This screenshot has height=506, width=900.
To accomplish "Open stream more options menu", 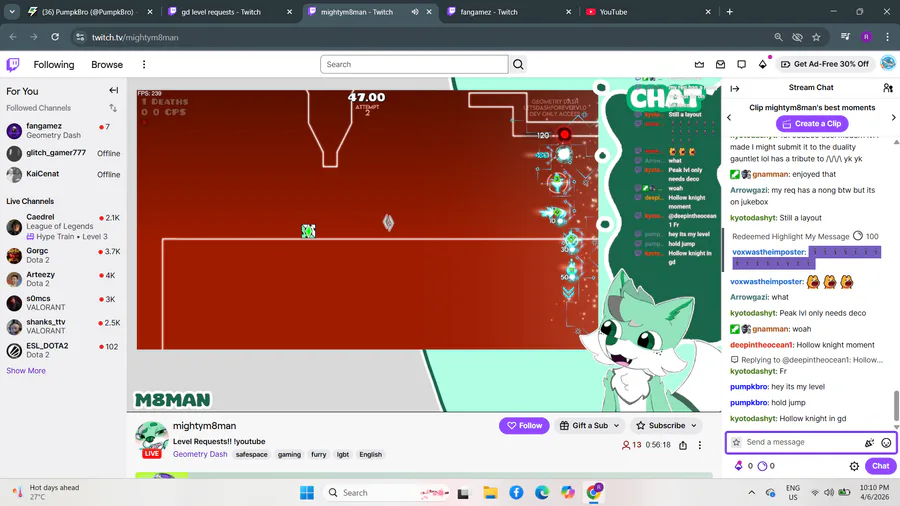I will coord(700,445).
